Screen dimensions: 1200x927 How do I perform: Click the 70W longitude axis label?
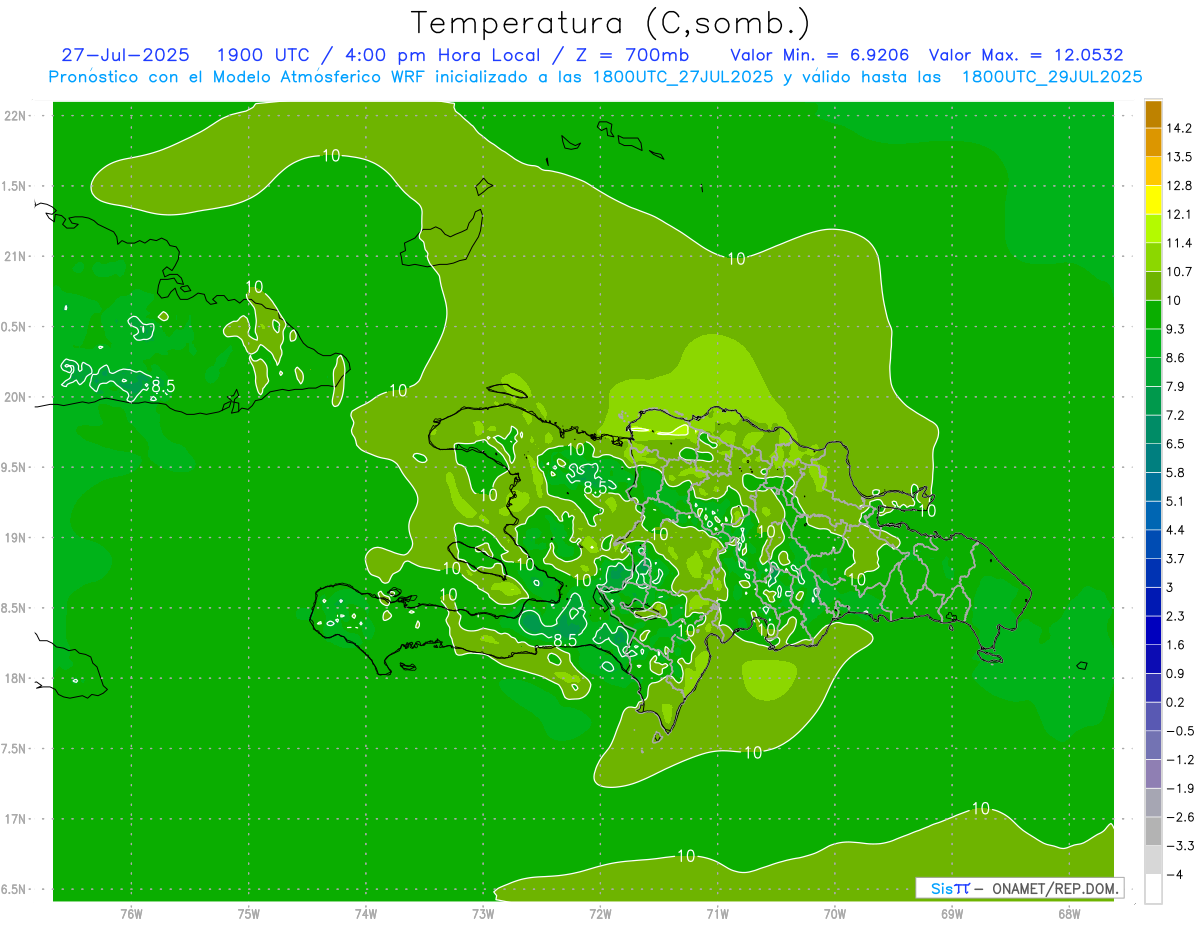click(x=835, y=913)
